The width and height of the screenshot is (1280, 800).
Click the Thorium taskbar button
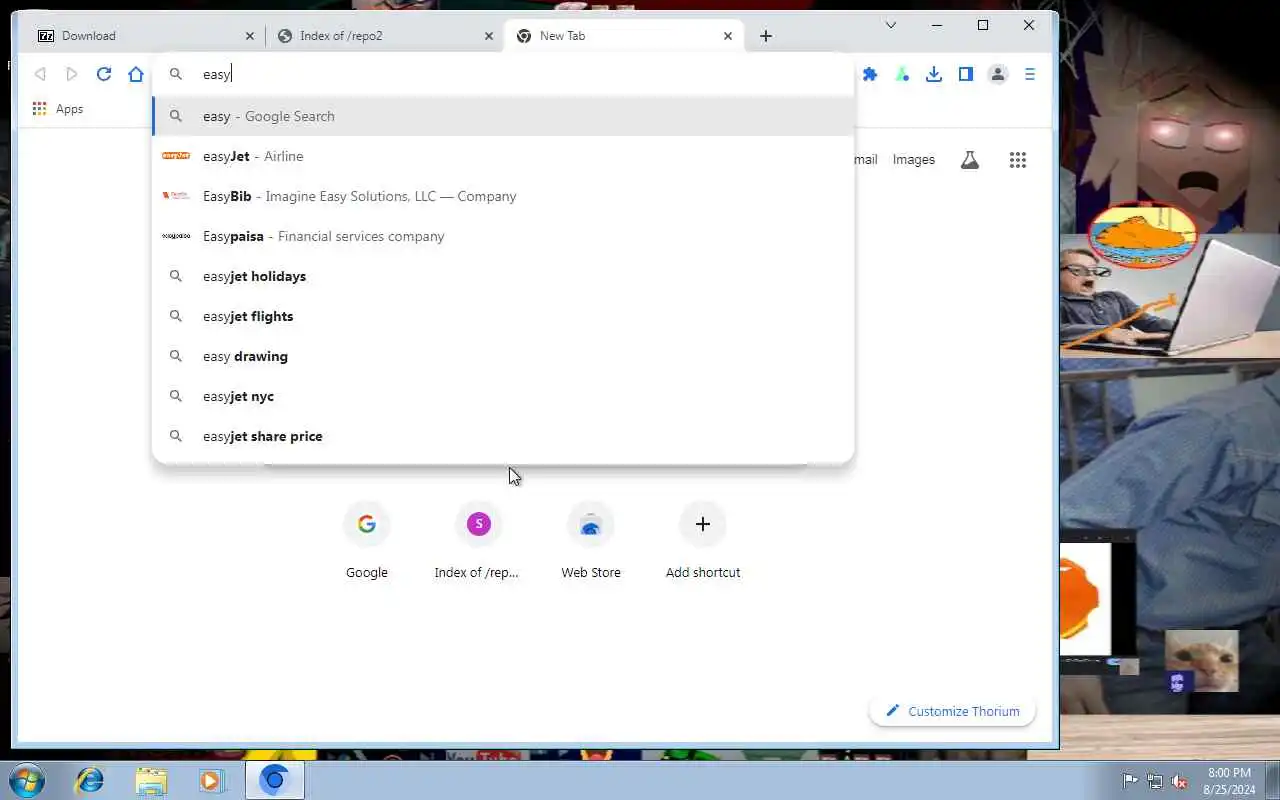[274, 780]
